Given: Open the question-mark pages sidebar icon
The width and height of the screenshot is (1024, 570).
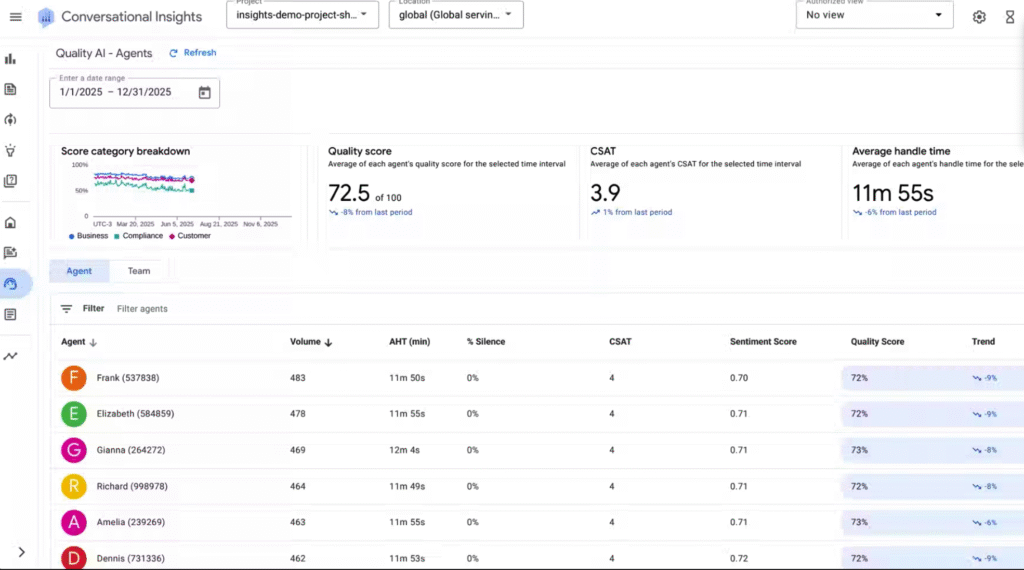Looking at the screenshot, I should tap(10, 181).
